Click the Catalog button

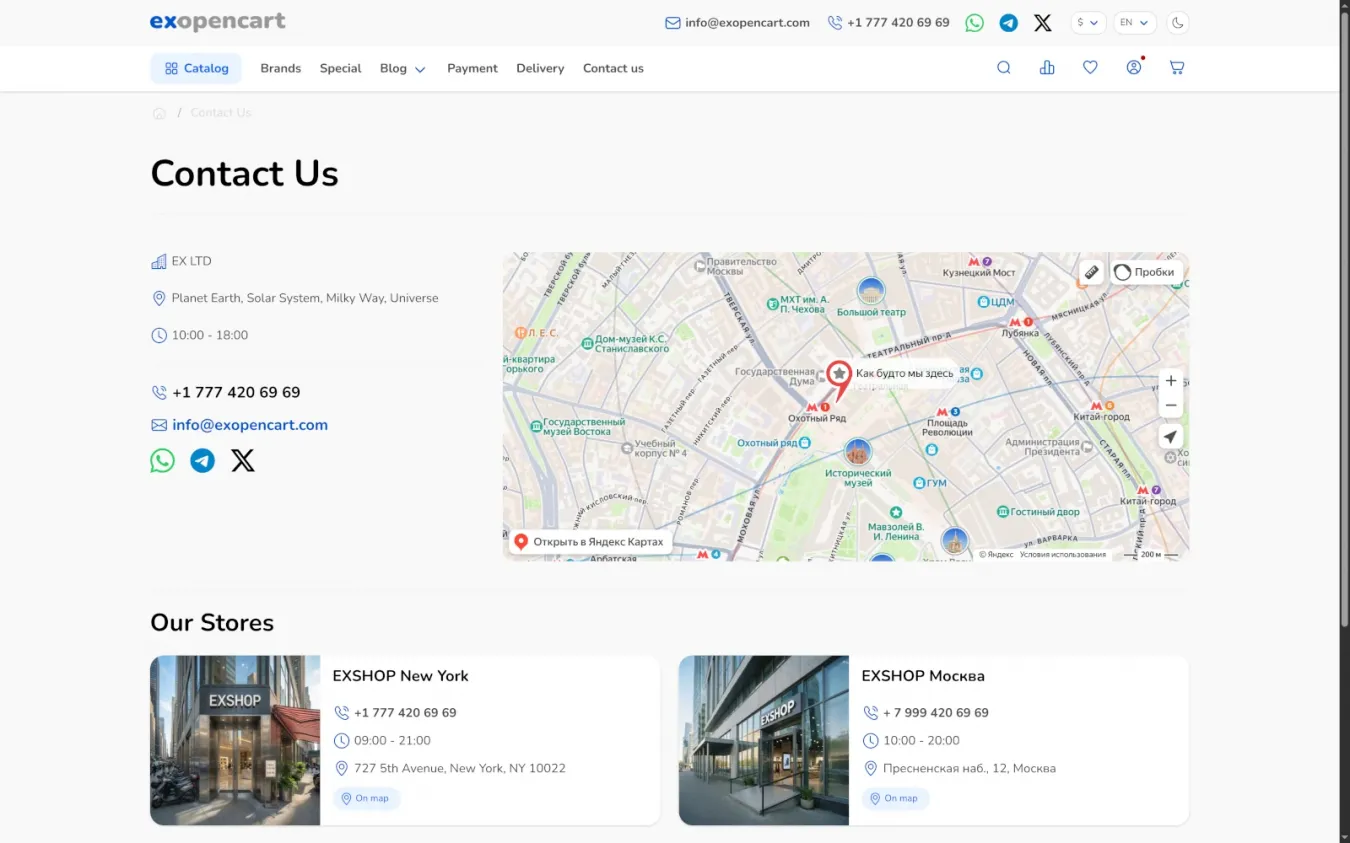tap(196, 69)
